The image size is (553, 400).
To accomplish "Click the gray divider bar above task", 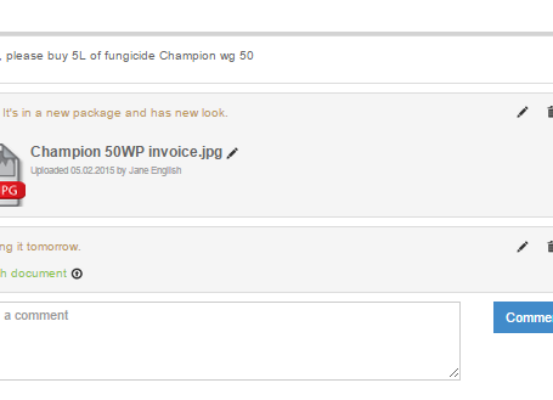I will (x=276, y=34).
